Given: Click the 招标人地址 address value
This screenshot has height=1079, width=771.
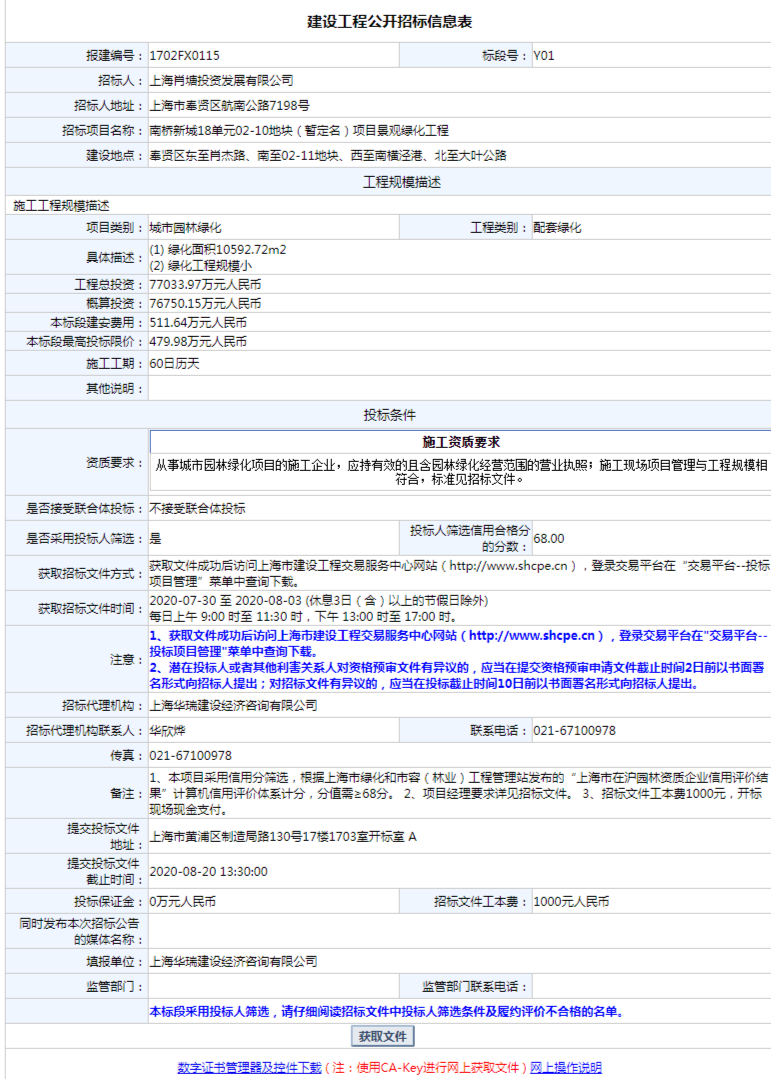Looking at the screenshot, I should (x=229, y=106).
